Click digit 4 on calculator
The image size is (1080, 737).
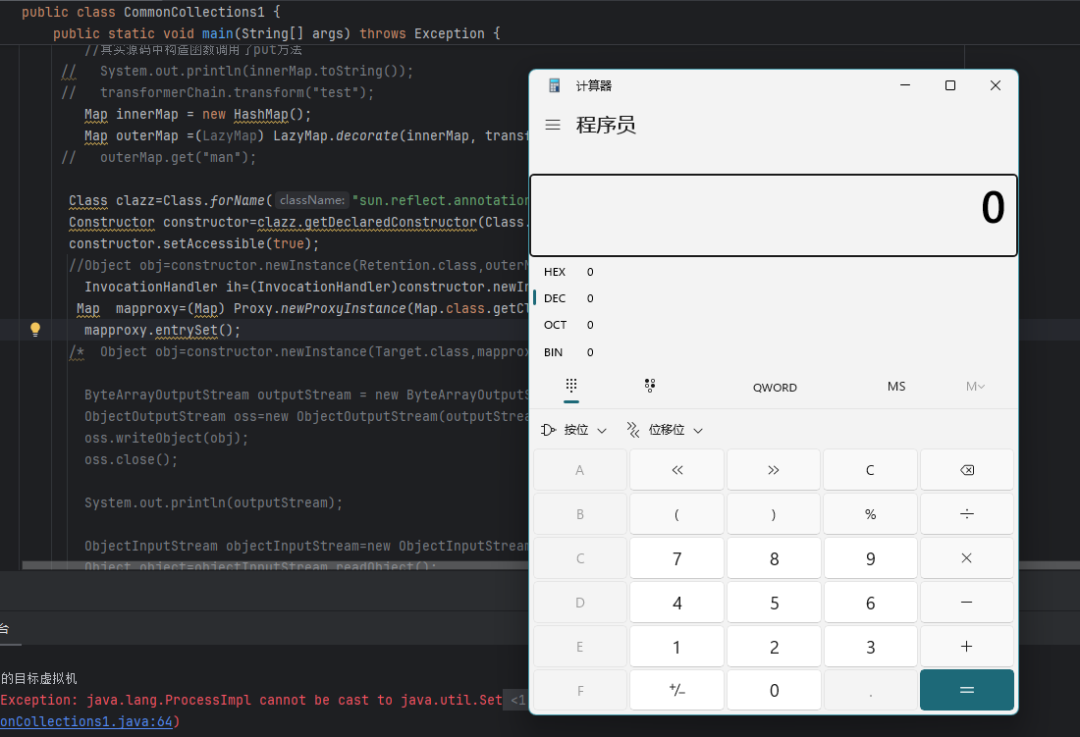pos(677,602)
